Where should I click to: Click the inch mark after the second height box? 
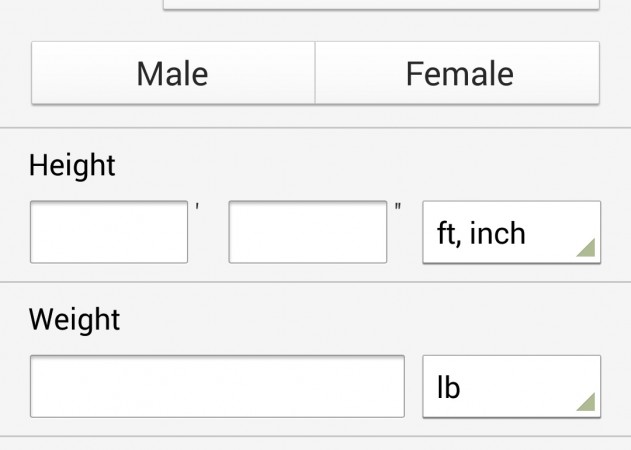tap(398, 208)
